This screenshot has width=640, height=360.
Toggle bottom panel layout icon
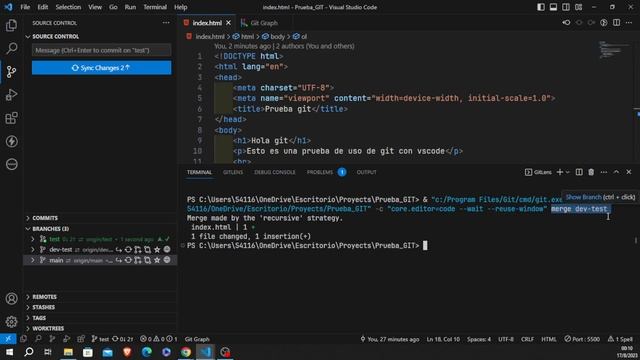[x=553, y=7]
